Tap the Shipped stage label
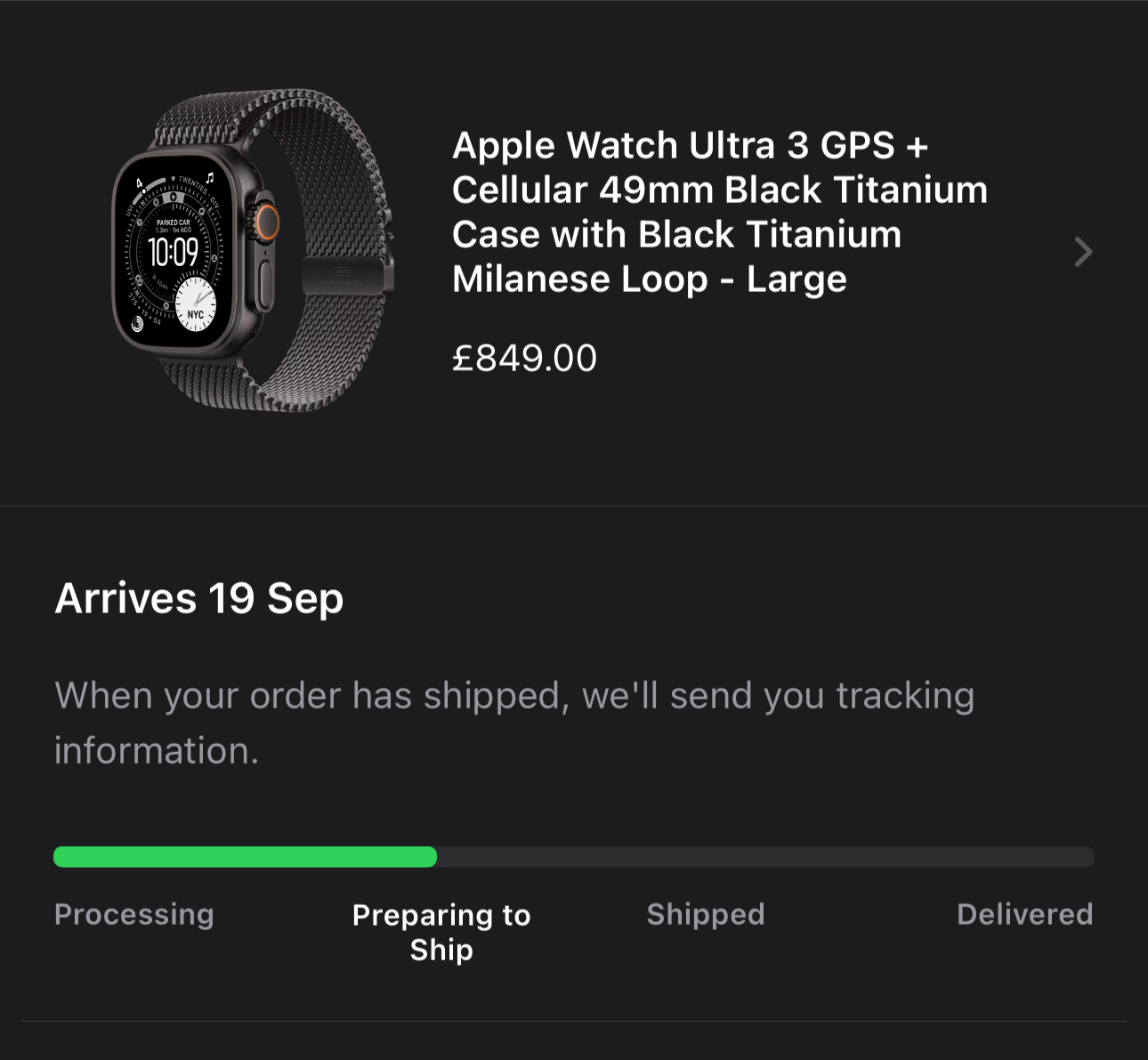 (x=706, y=914)
